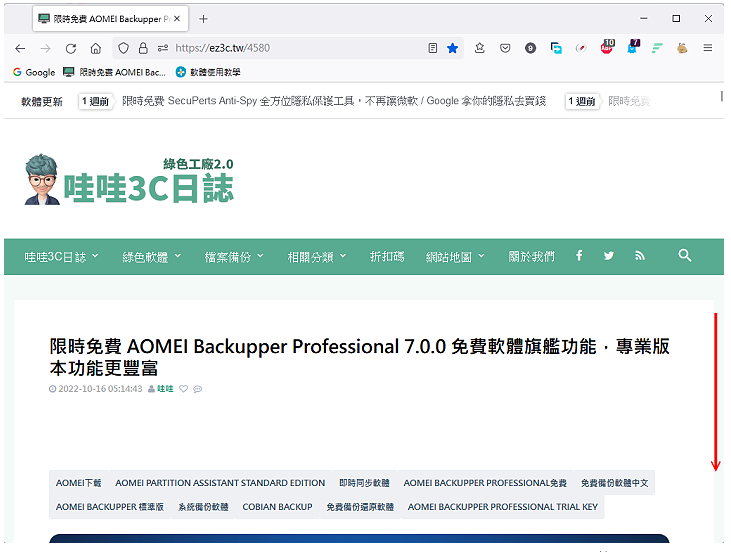Open the Twitter icon in navbar
The height and width of the screenshot is (552, 731).
[608, 255]
